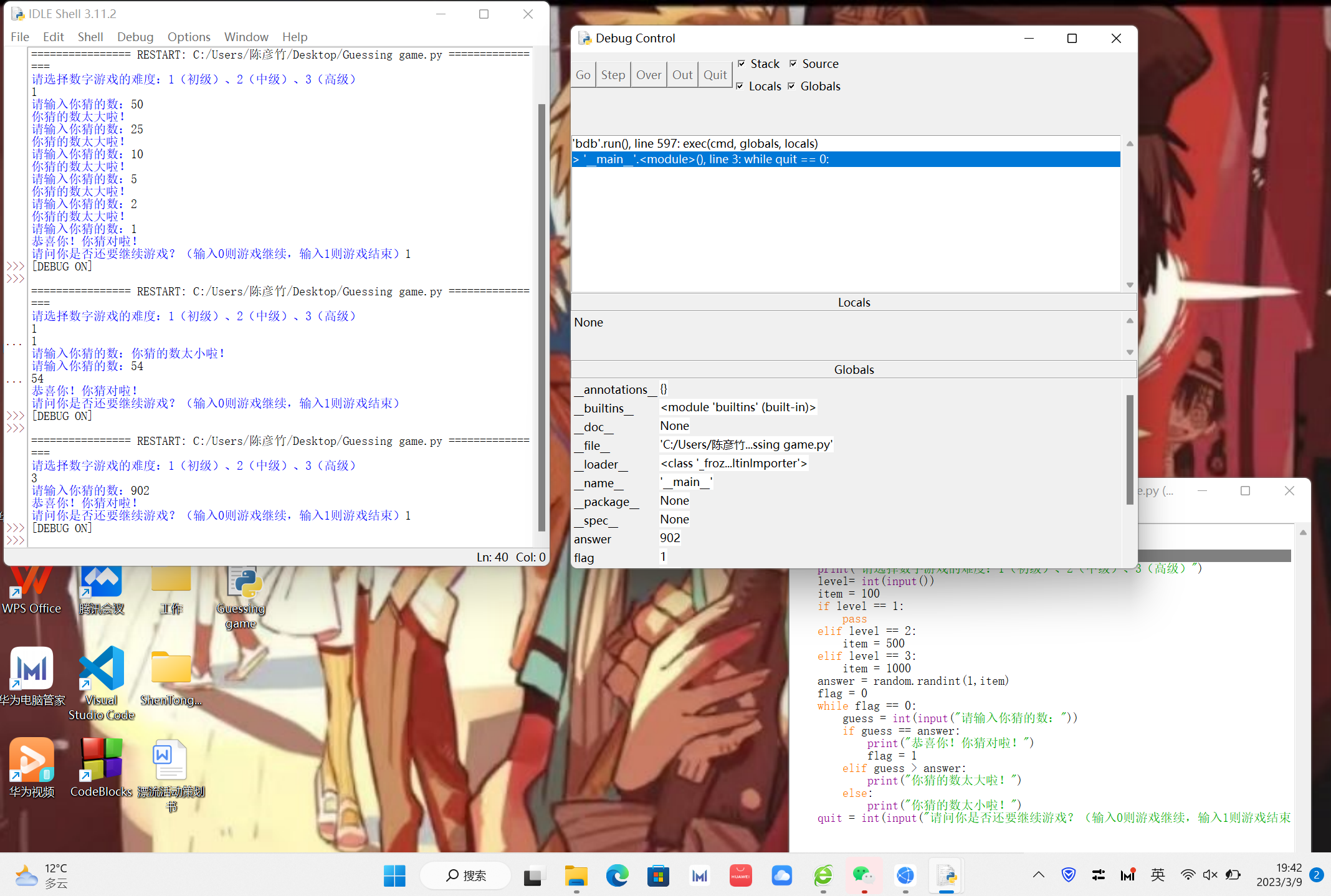Screen dimensions: 1331x896
Task: Open File Explorer from the taskbar
Action: (x=576, y=875)
